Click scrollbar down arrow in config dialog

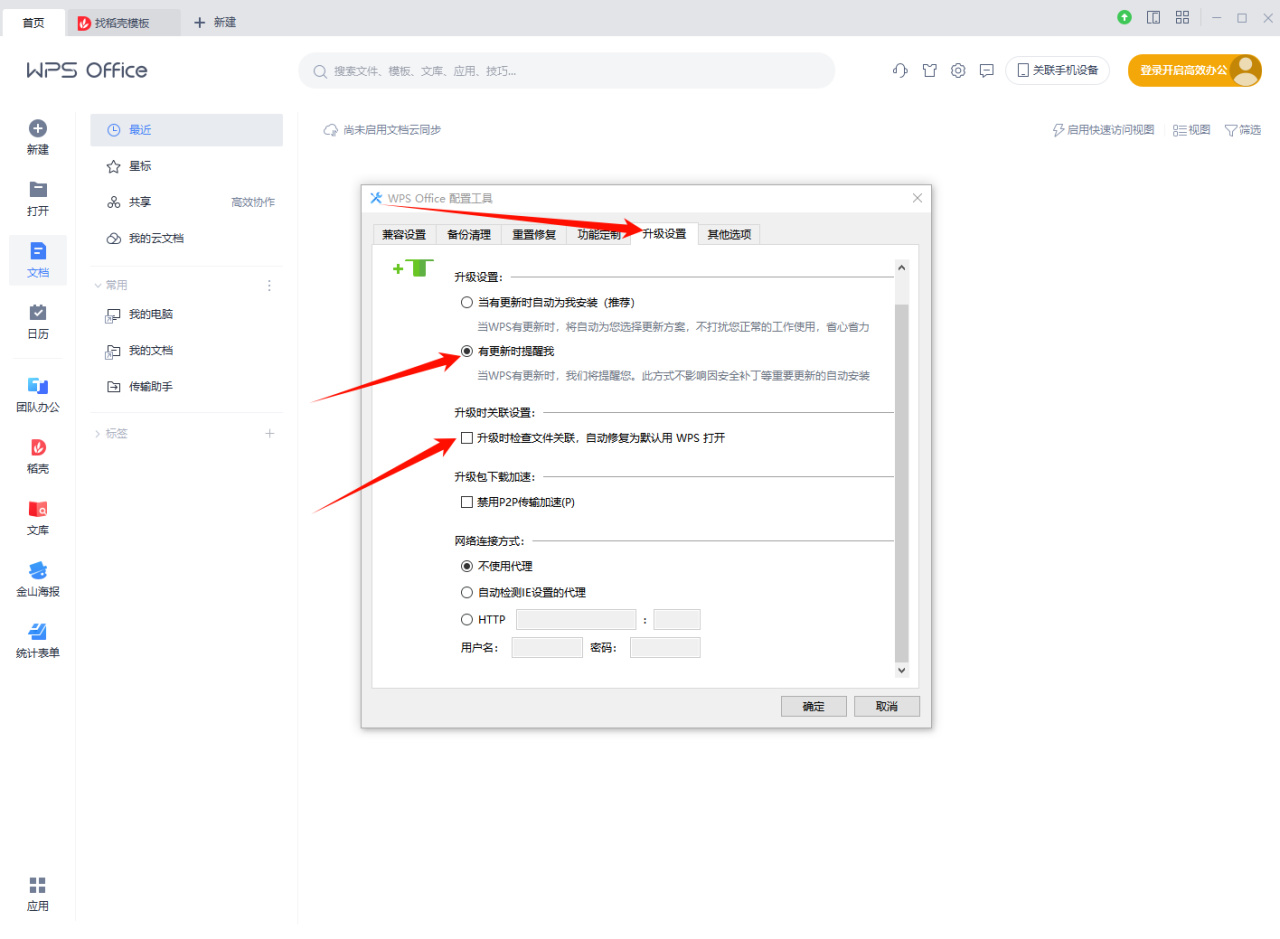(x=901, y=669)
